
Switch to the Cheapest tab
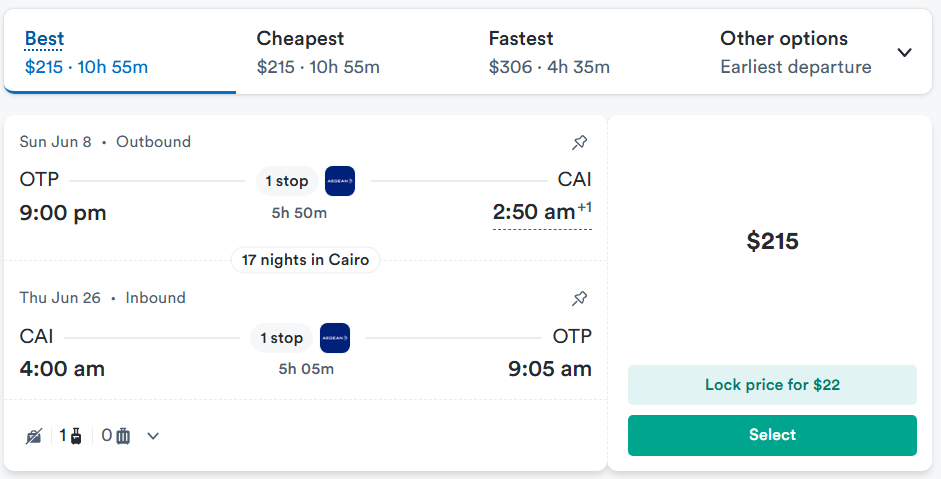click(x=318, y=52)
